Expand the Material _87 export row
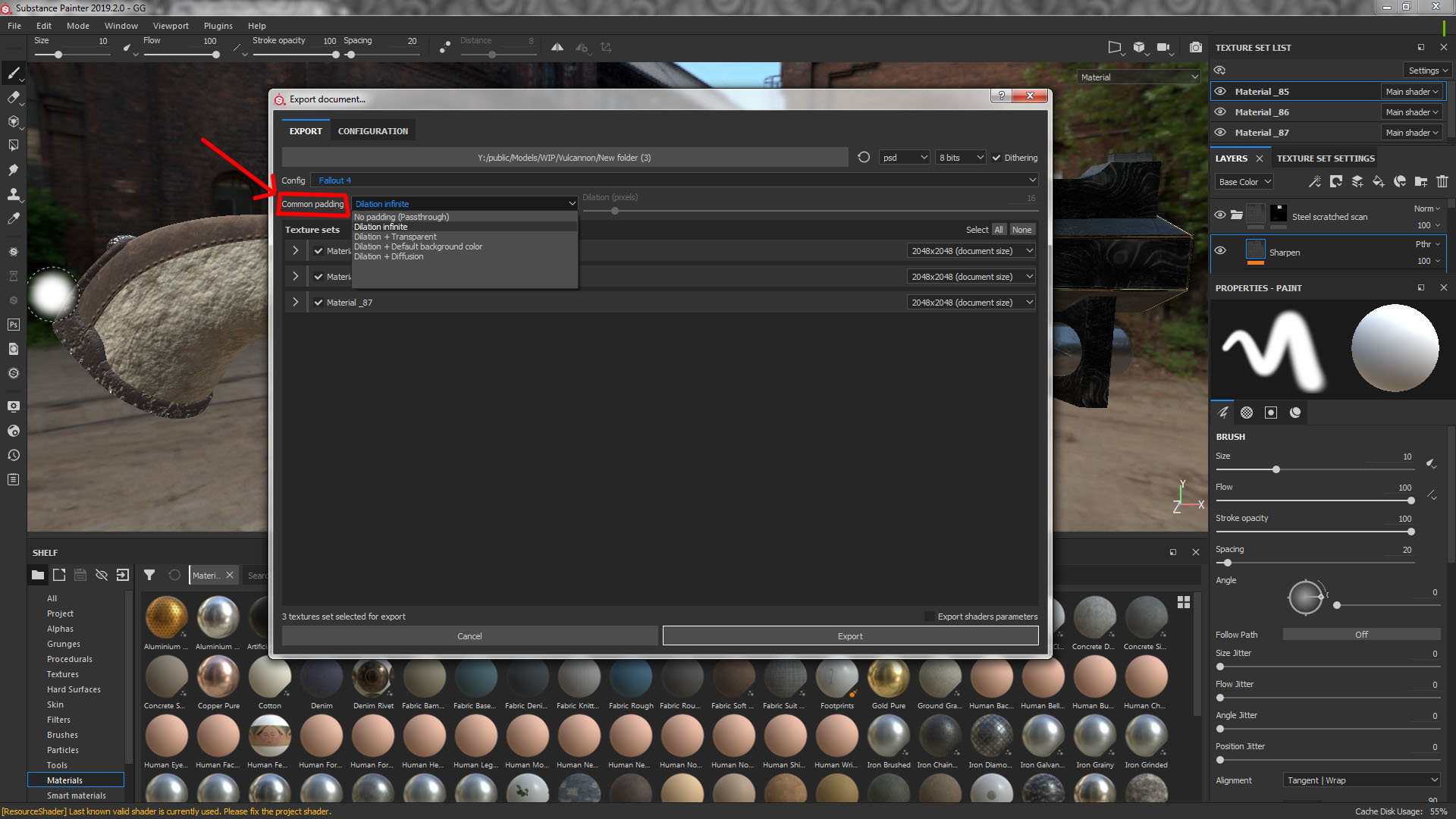This screenshot has width=1456, height=819. pos(296,303)
